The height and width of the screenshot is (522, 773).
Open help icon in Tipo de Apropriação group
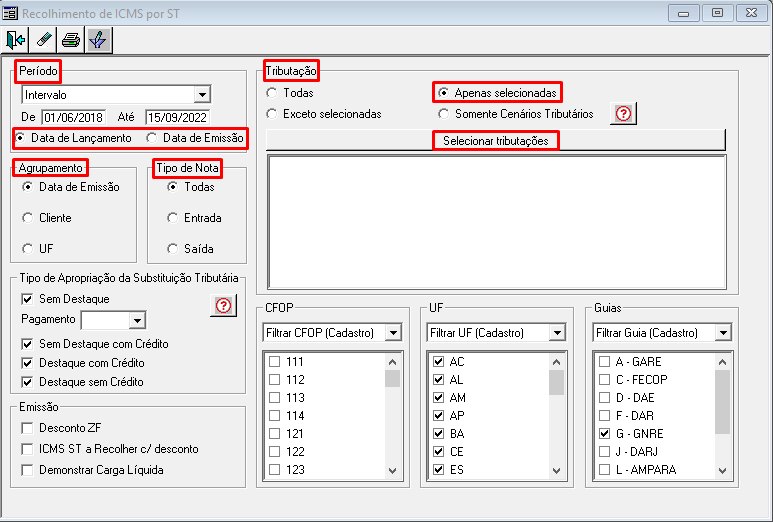tap(223, 306)
